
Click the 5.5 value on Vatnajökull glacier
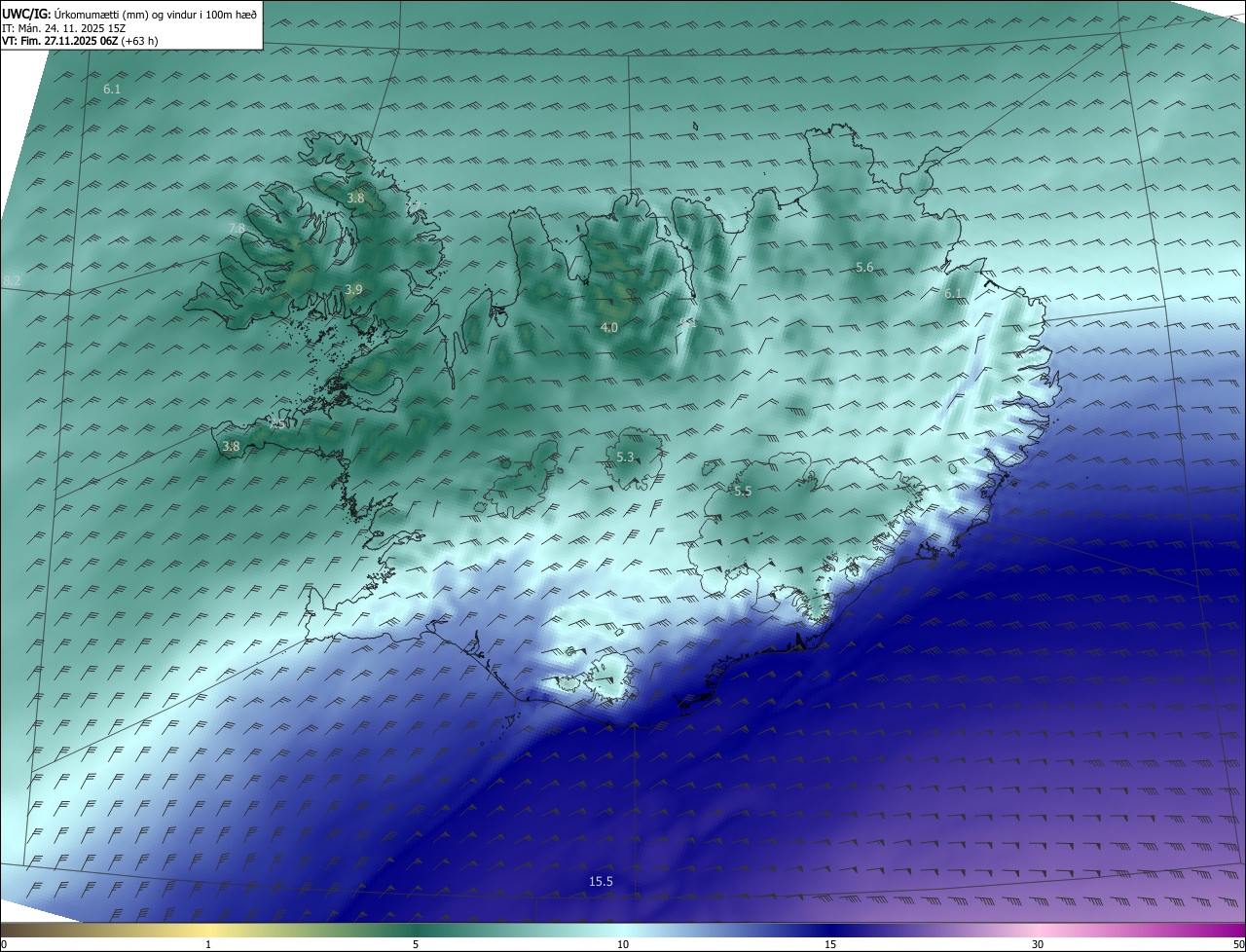(x=743, y=492)
